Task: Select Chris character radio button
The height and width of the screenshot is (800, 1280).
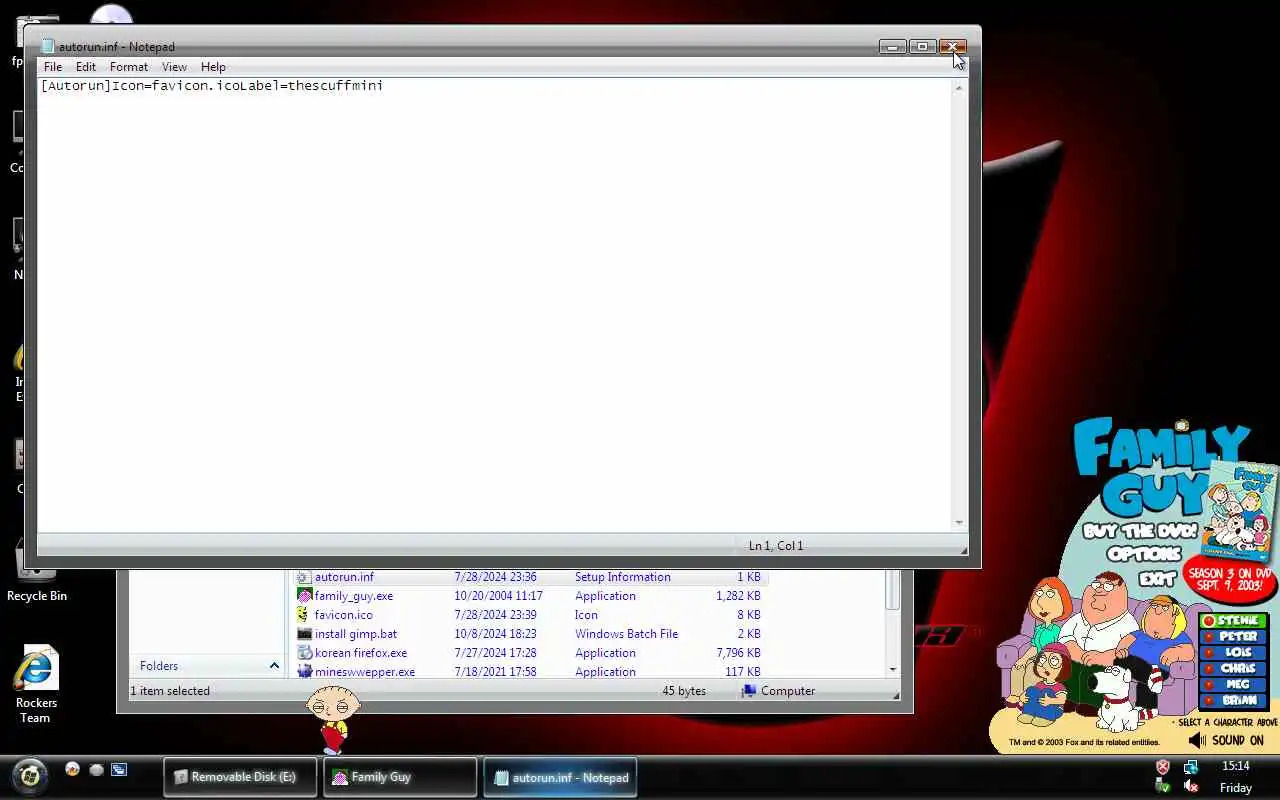Action: (x=1209, y=668)
